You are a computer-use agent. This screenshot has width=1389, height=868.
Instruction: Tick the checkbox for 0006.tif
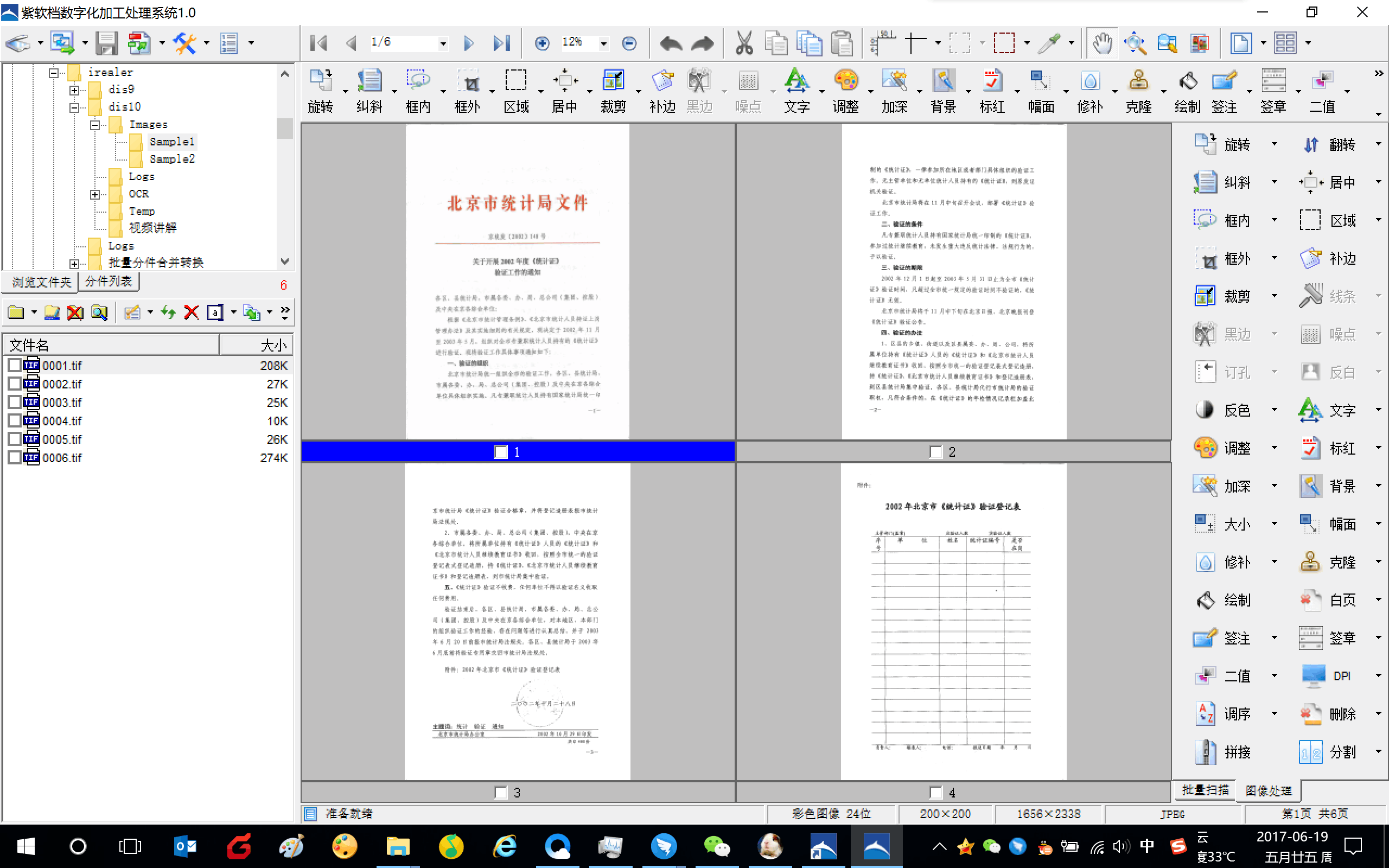[14, 457]
